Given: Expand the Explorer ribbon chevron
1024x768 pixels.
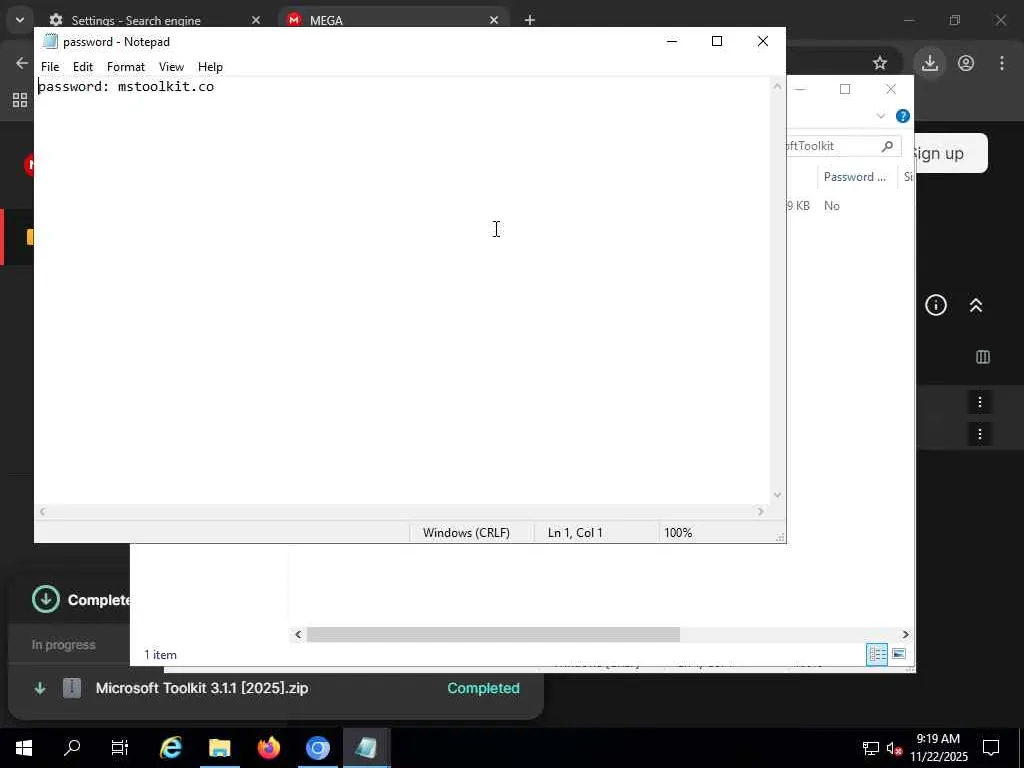Looking at the screenshot, I should (x=880, y=116).
